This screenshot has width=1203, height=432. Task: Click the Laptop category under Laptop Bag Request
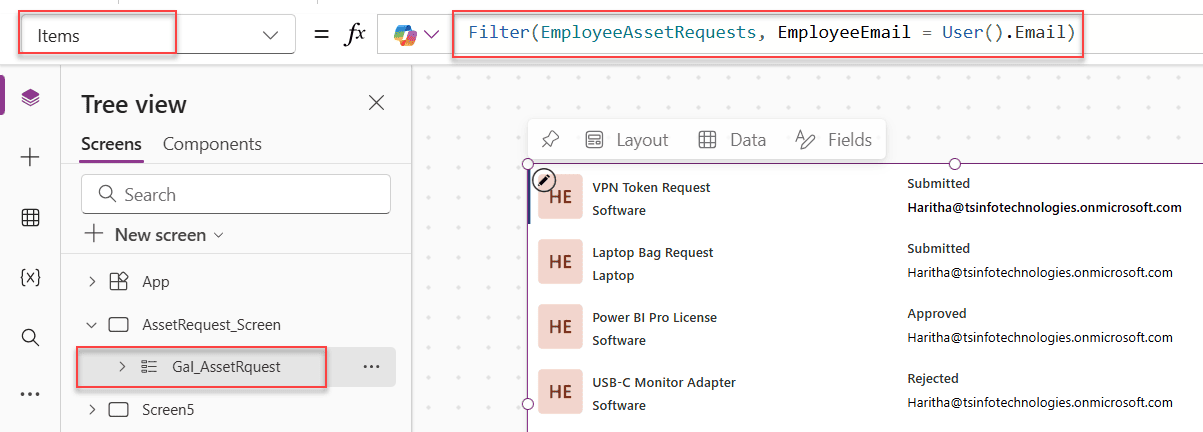point(613,275)
